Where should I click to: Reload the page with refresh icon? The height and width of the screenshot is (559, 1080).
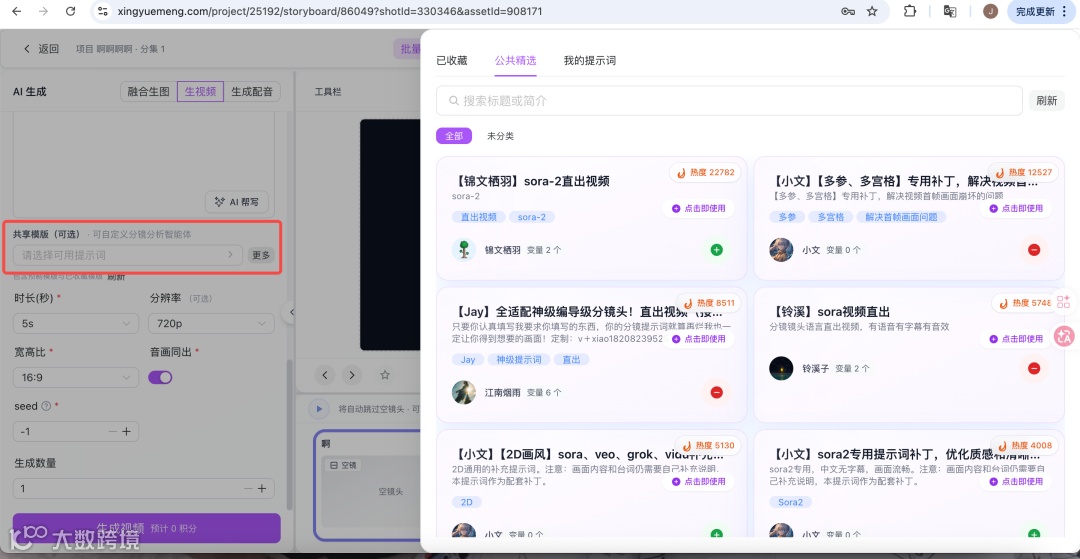click(70, 11)
